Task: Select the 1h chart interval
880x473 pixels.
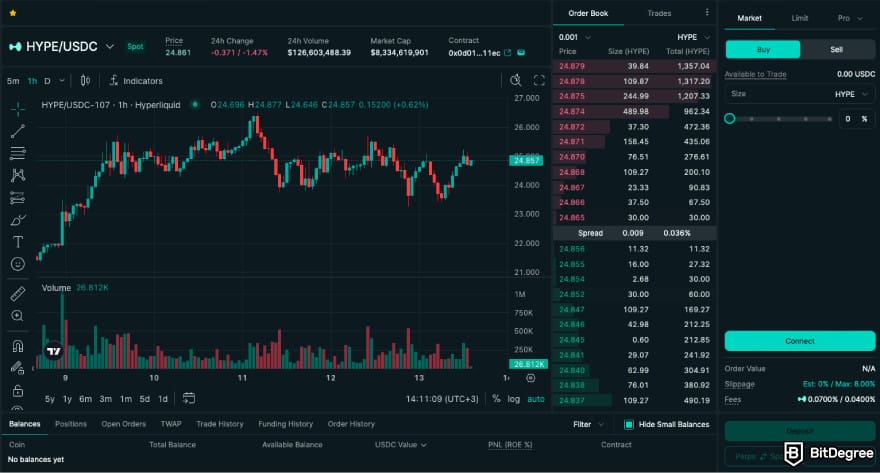Action: (x=33, y=81)
